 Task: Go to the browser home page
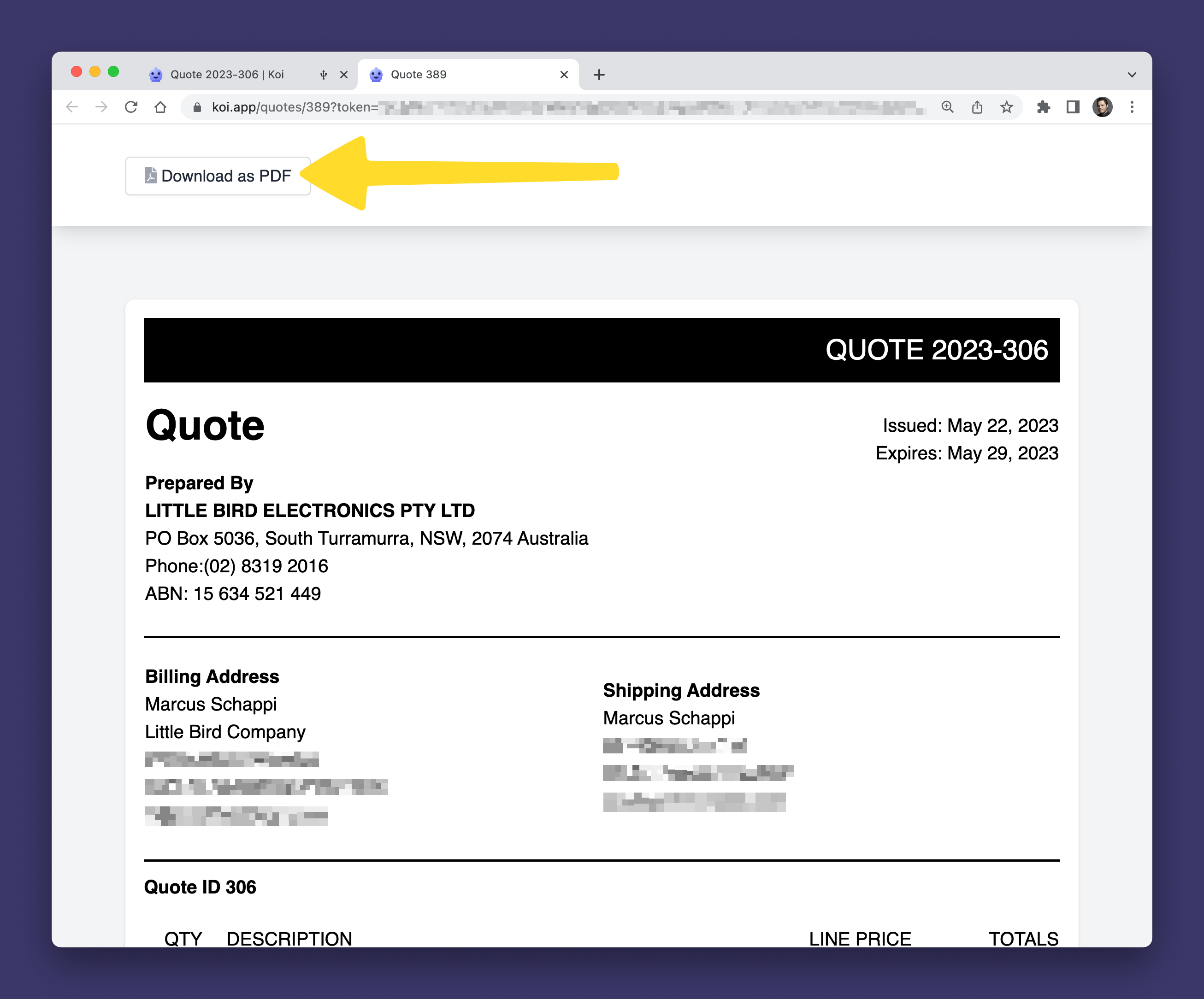[x=160, y=107]
